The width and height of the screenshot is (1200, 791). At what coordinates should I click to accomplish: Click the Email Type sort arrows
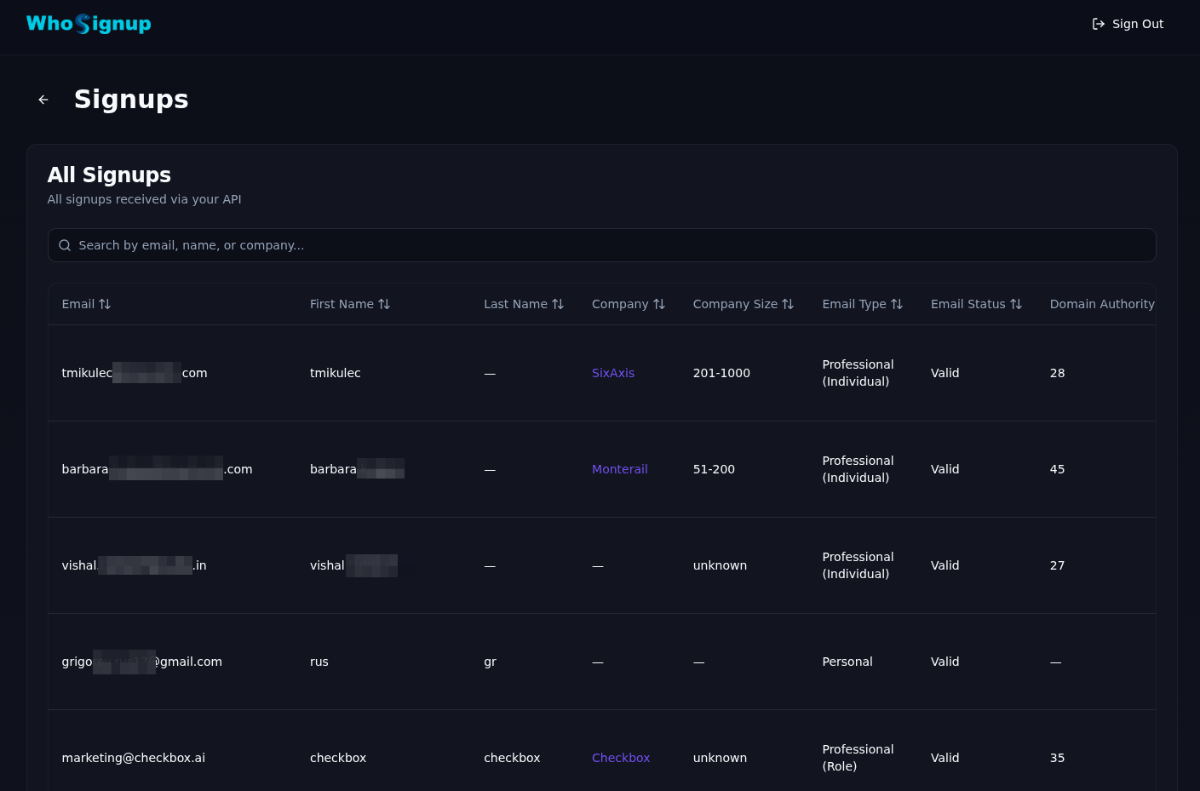897,304
